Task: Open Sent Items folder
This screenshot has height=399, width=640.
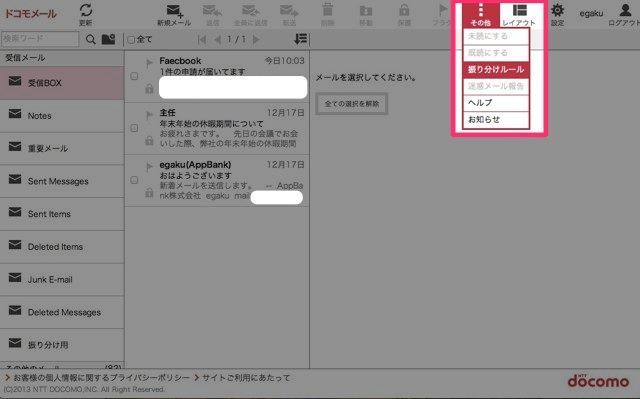Action: (x=62, y=214)
